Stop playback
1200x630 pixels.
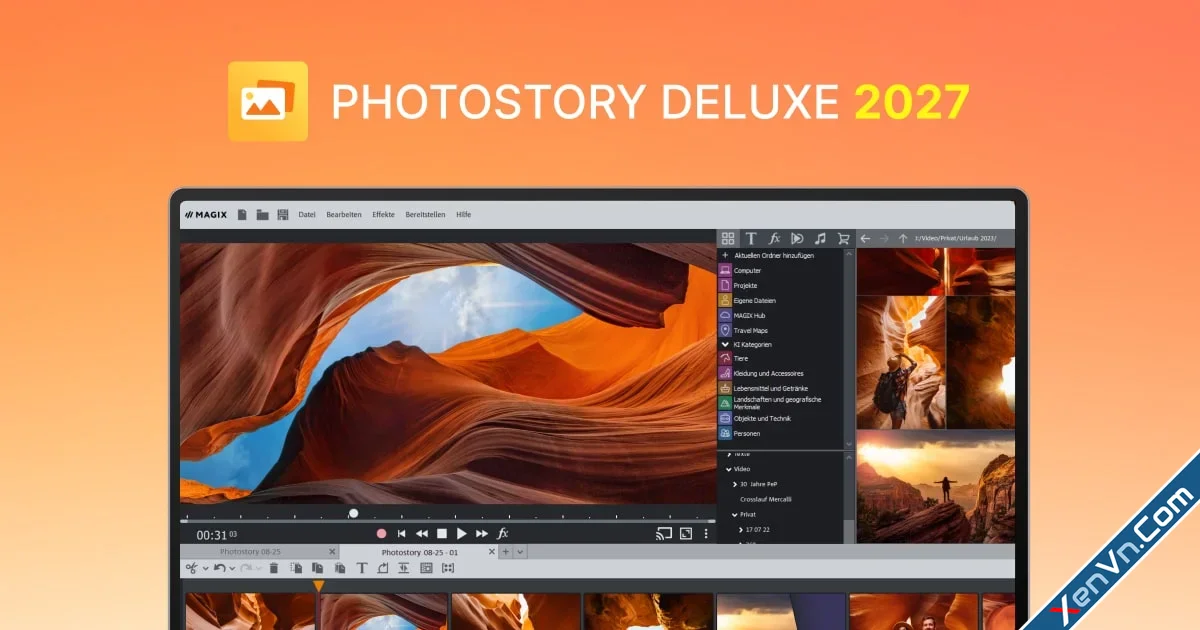pyautogui.click(x=442, y=534)
